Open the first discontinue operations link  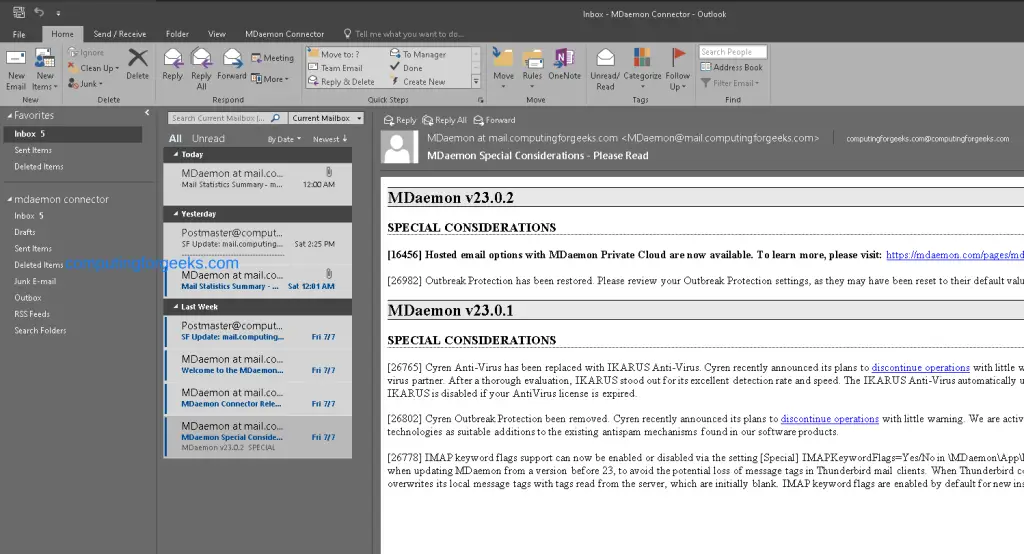click(920, 368)
